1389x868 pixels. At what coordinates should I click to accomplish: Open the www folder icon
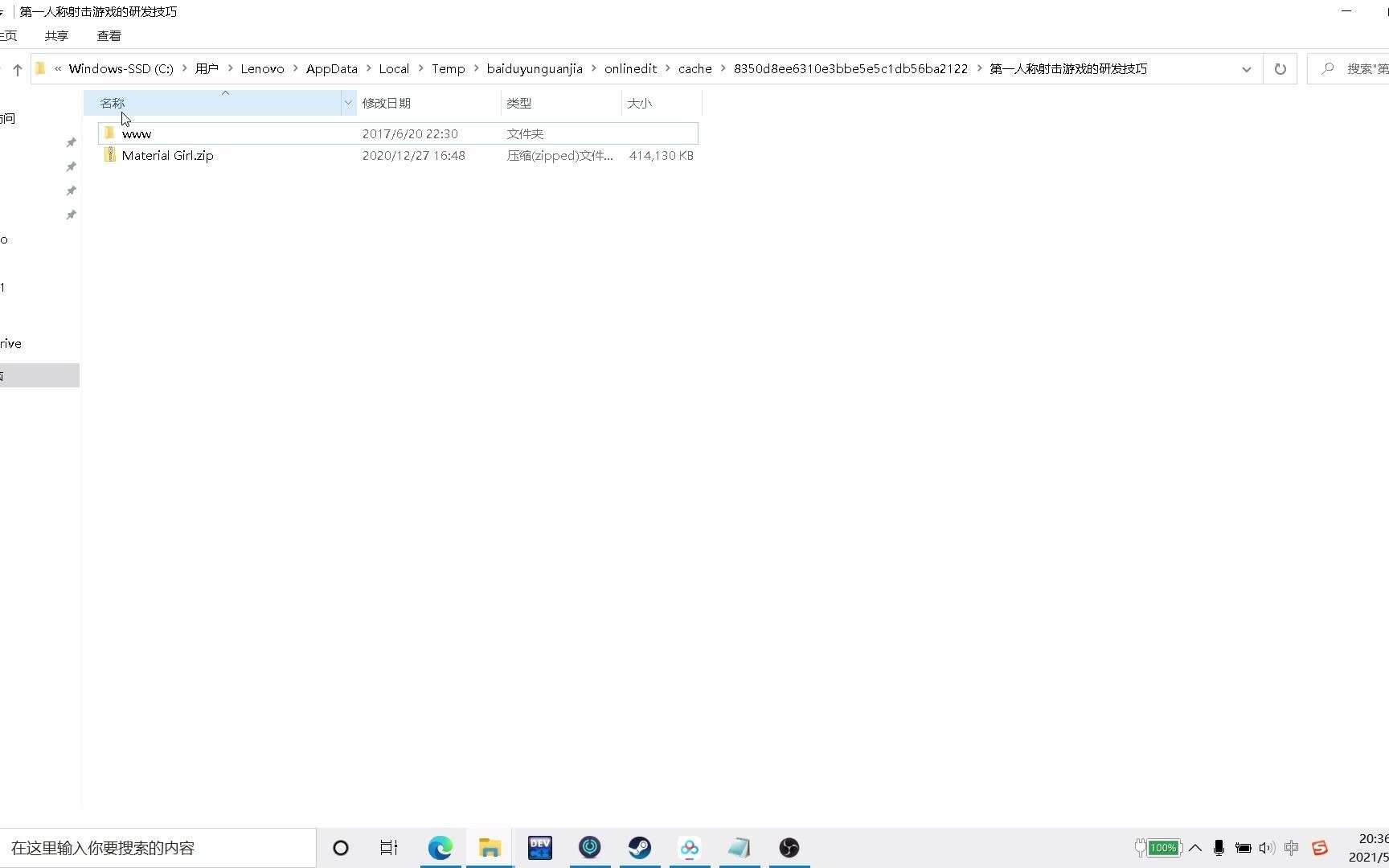110,133
